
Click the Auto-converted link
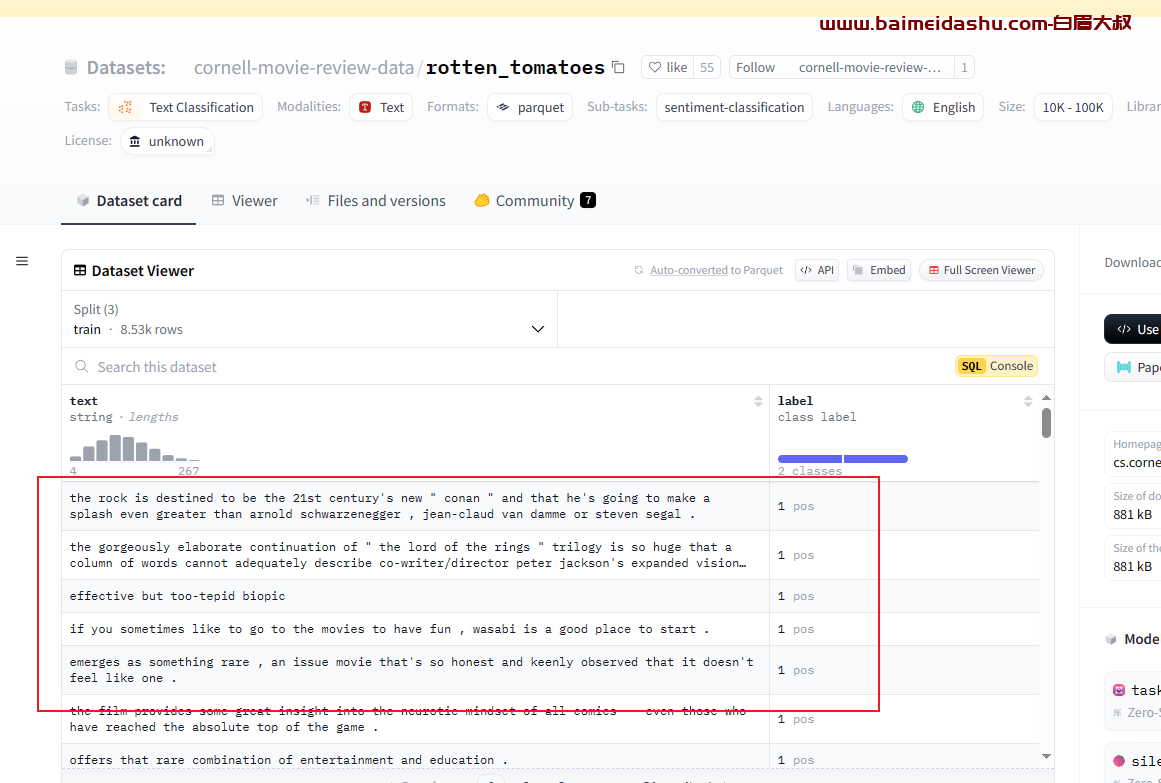click(689, 270)
